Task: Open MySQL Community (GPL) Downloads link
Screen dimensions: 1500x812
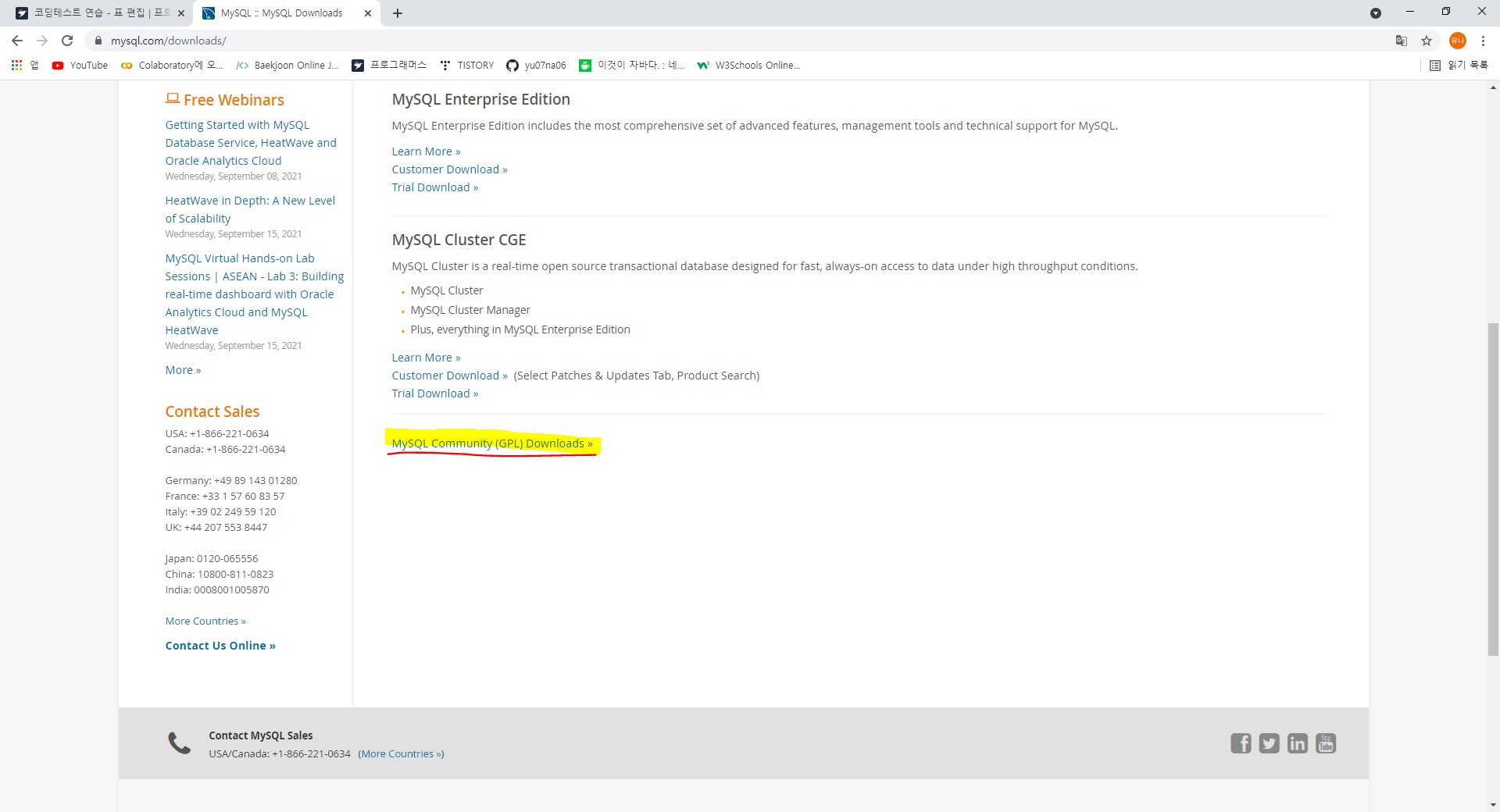Action: (492, 443)
